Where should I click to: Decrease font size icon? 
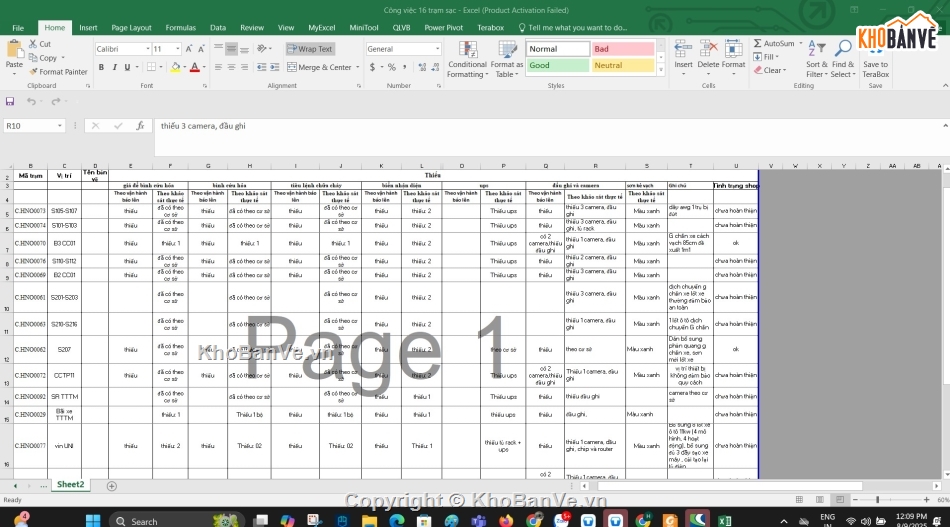pyautogui.click(x=201, y=49)
